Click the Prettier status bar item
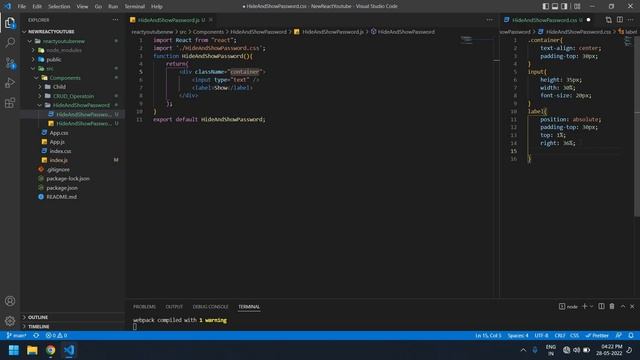This screenshot has height=360, width=640. (597, 336)
